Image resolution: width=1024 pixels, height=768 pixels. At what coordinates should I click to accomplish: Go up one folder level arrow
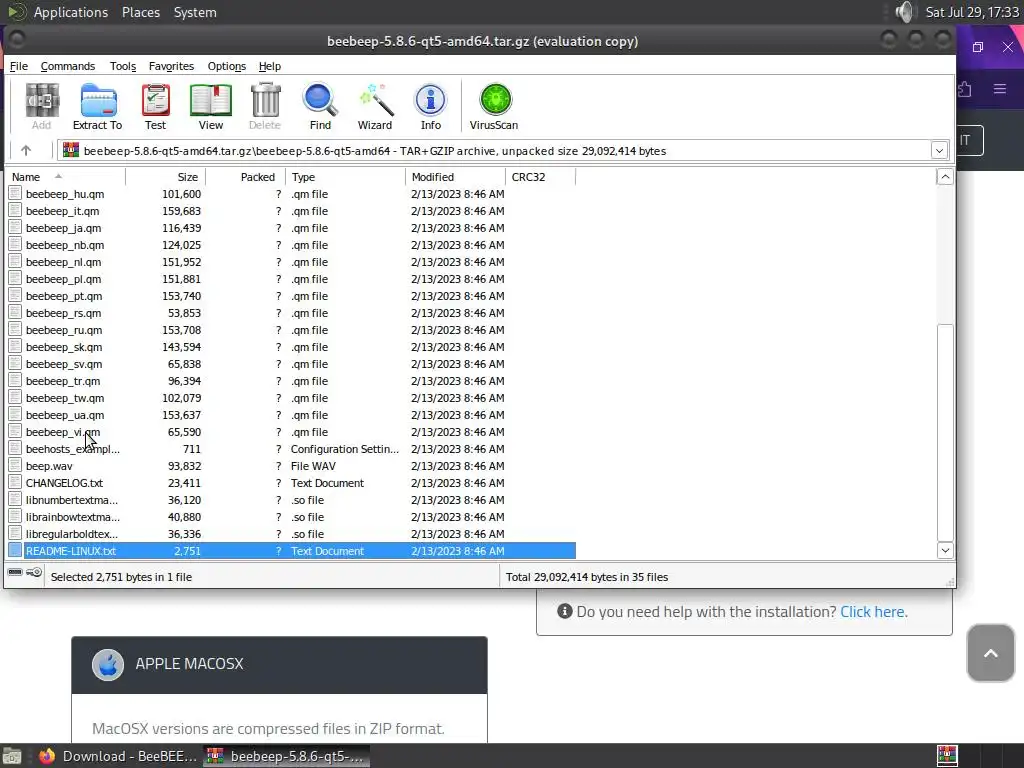[26, 151]
